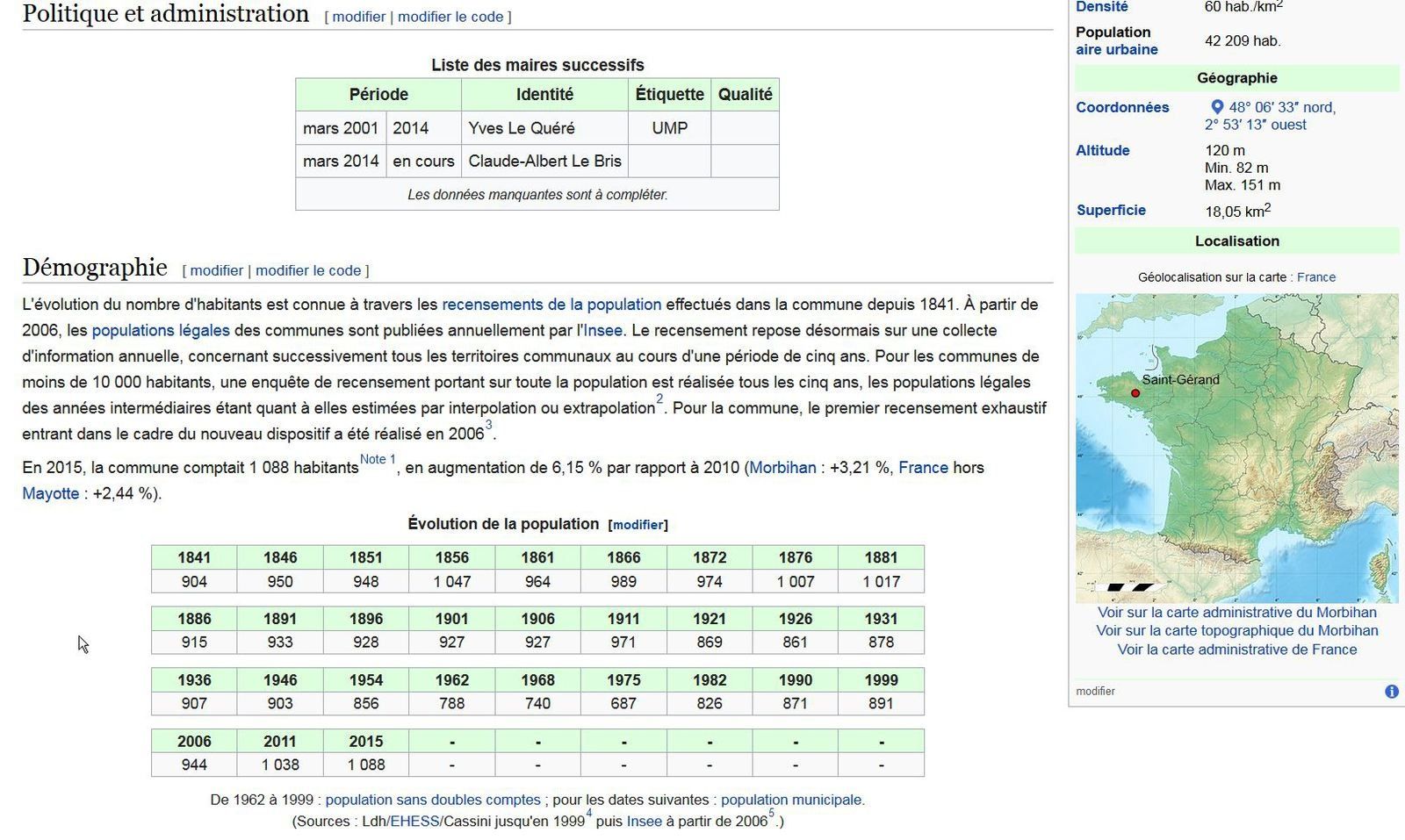This screenshot has height=840, width=1405.
Task: Open 'Voir sur la carte topographique du Morbihan'
Action: pos(1236,630)
